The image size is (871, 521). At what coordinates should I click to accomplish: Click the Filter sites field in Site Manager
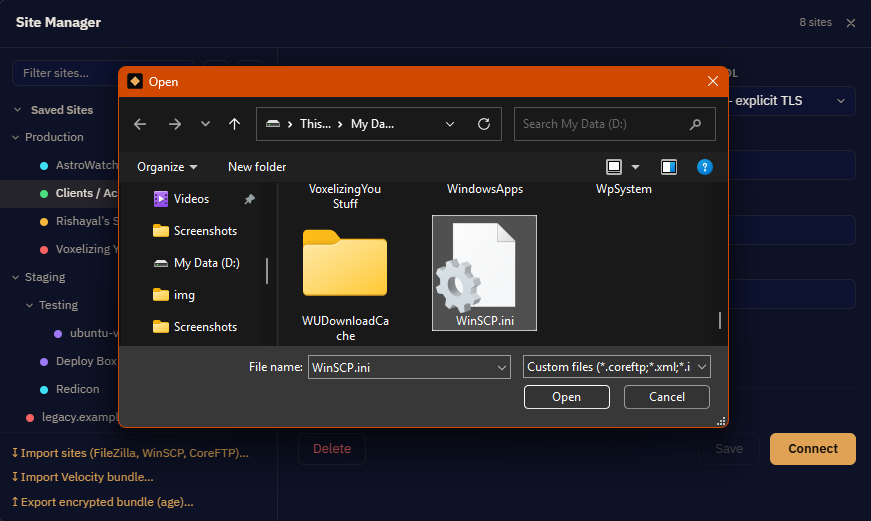(x=103, y=73)
